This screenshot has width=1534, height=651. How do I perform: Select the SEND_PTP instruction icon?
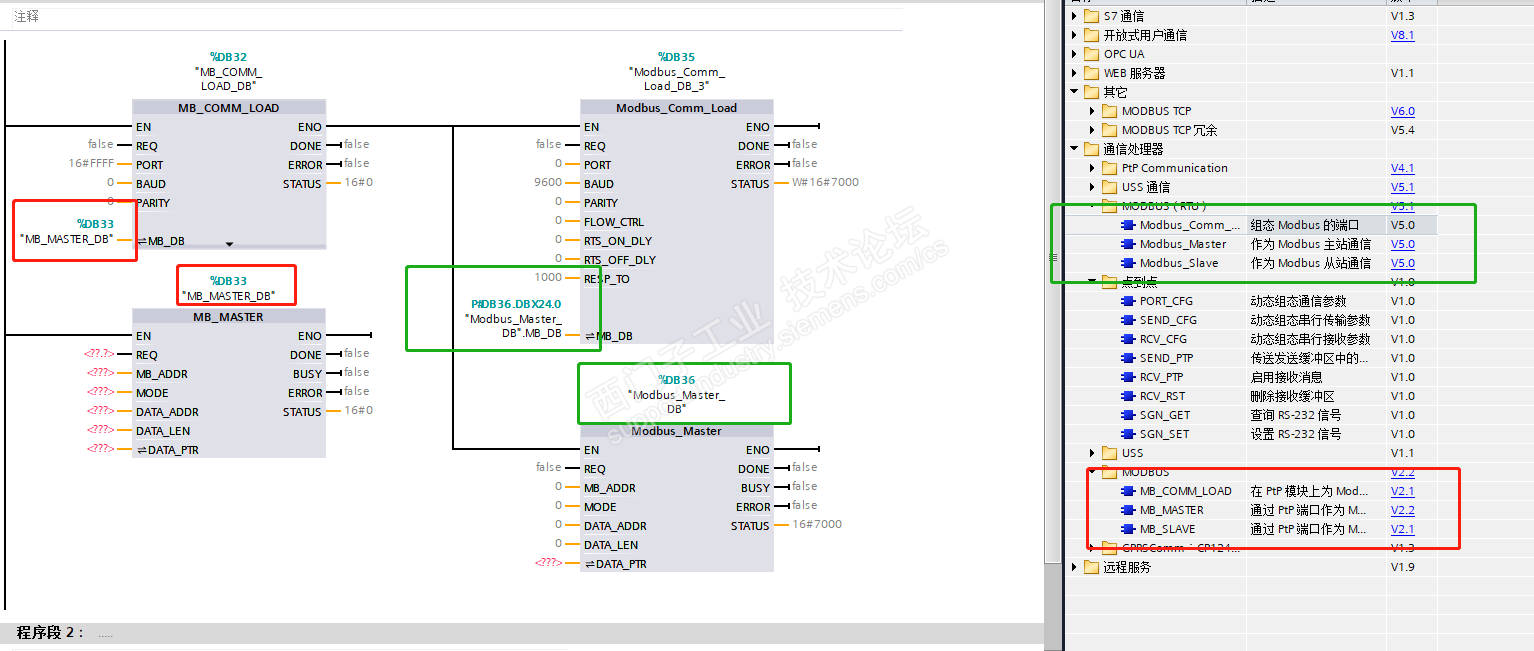1128,358
